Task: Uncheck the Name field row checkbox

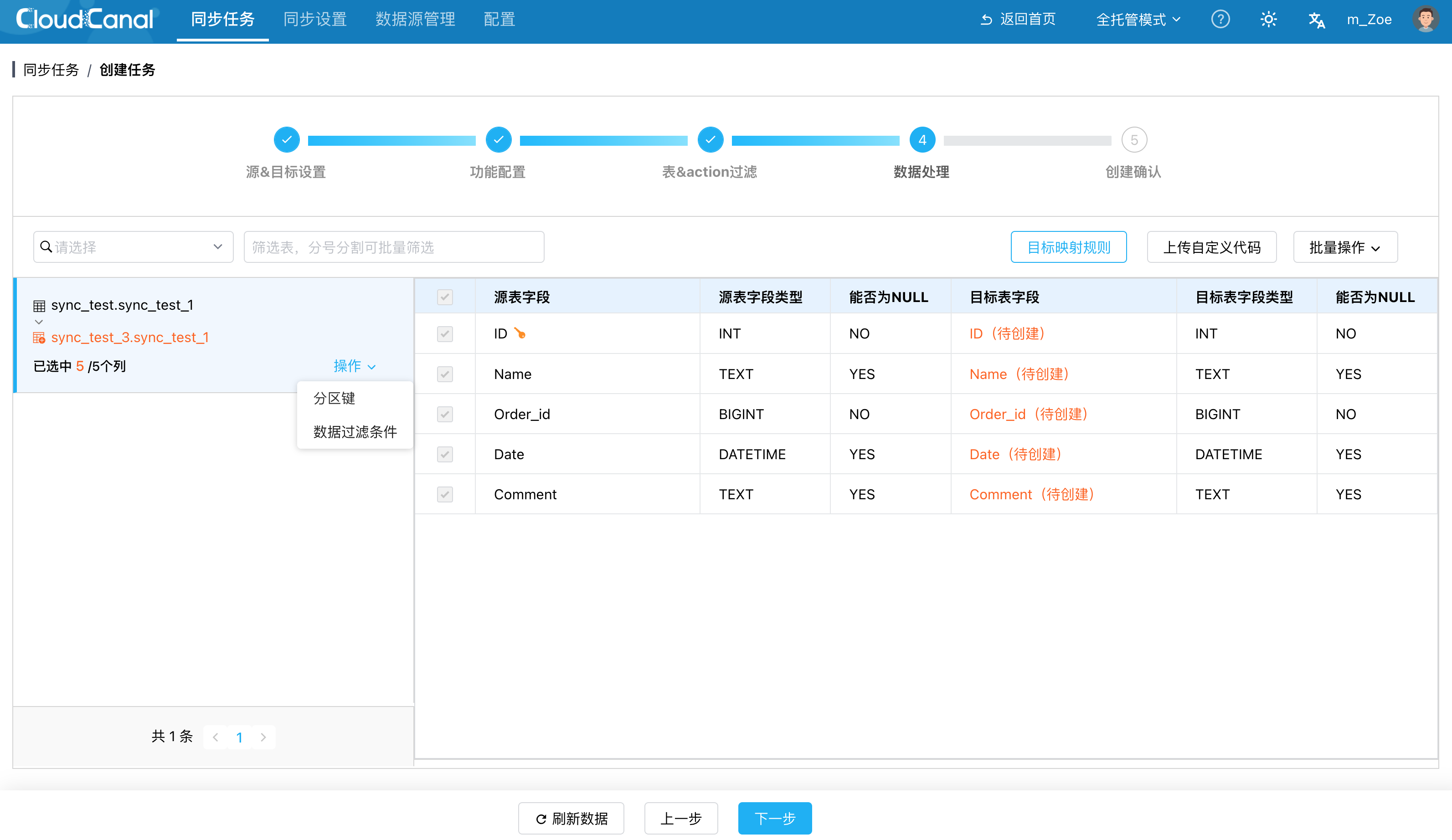Action: point(444,374)
